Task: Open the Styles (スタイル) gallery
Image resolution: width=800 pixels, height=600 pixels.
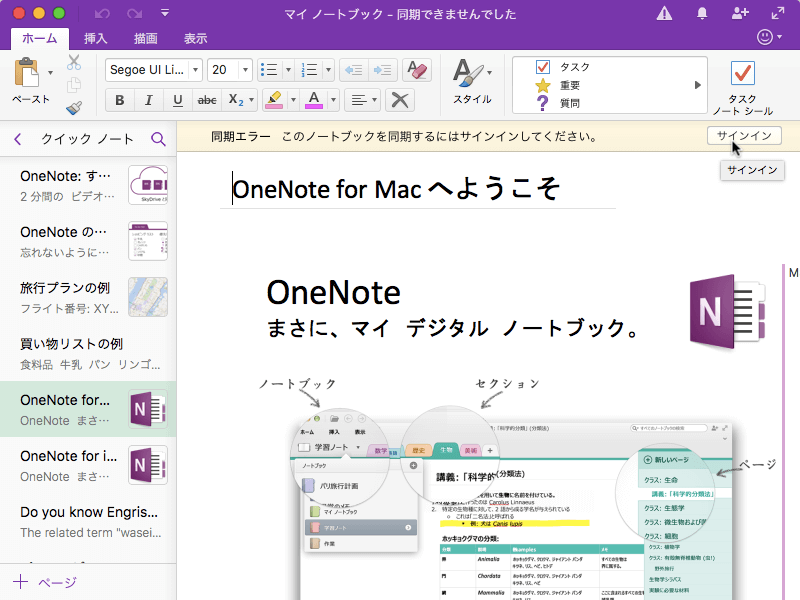Action: (472, 82)
